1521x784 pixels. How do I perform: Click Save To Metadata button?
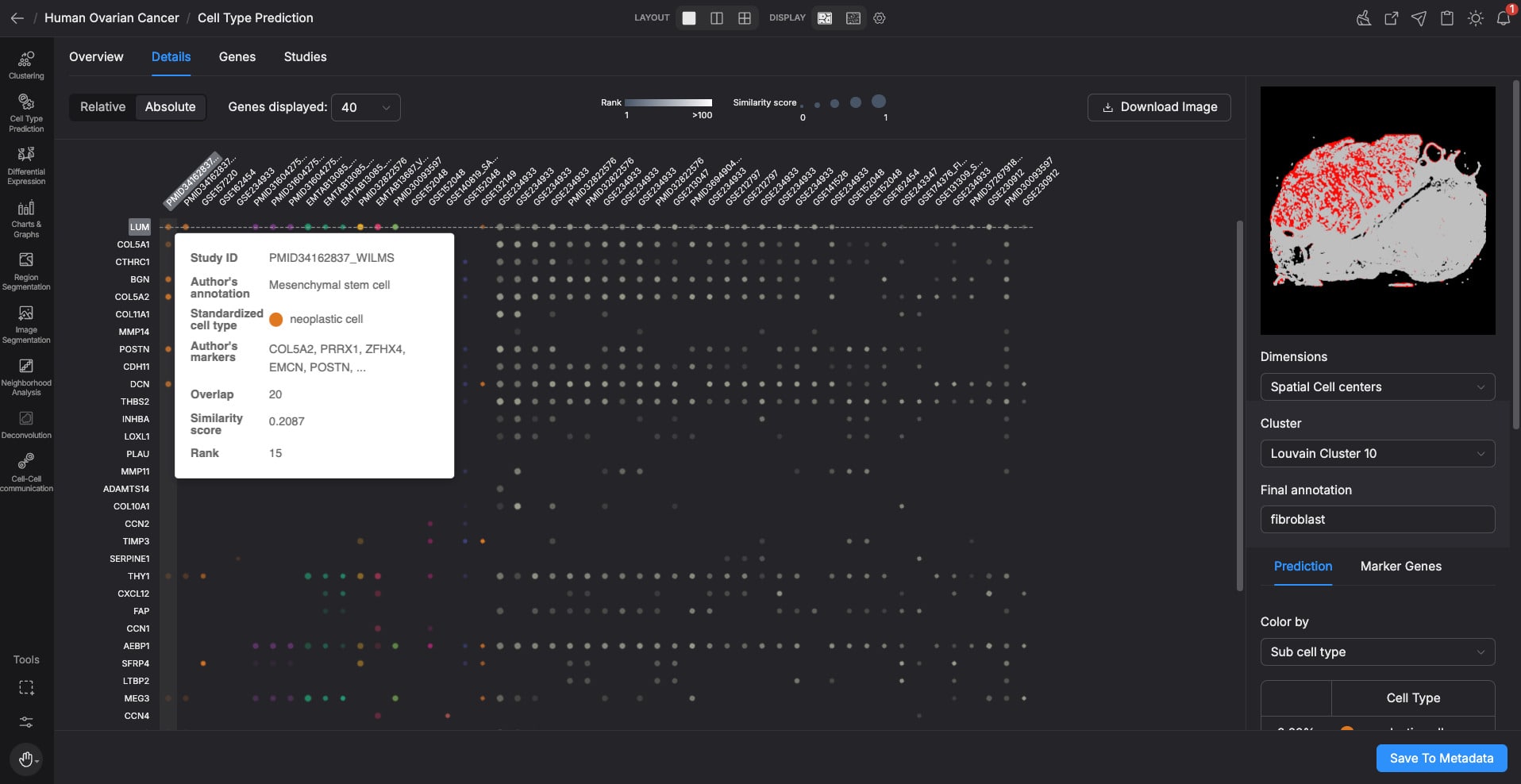1441,759
